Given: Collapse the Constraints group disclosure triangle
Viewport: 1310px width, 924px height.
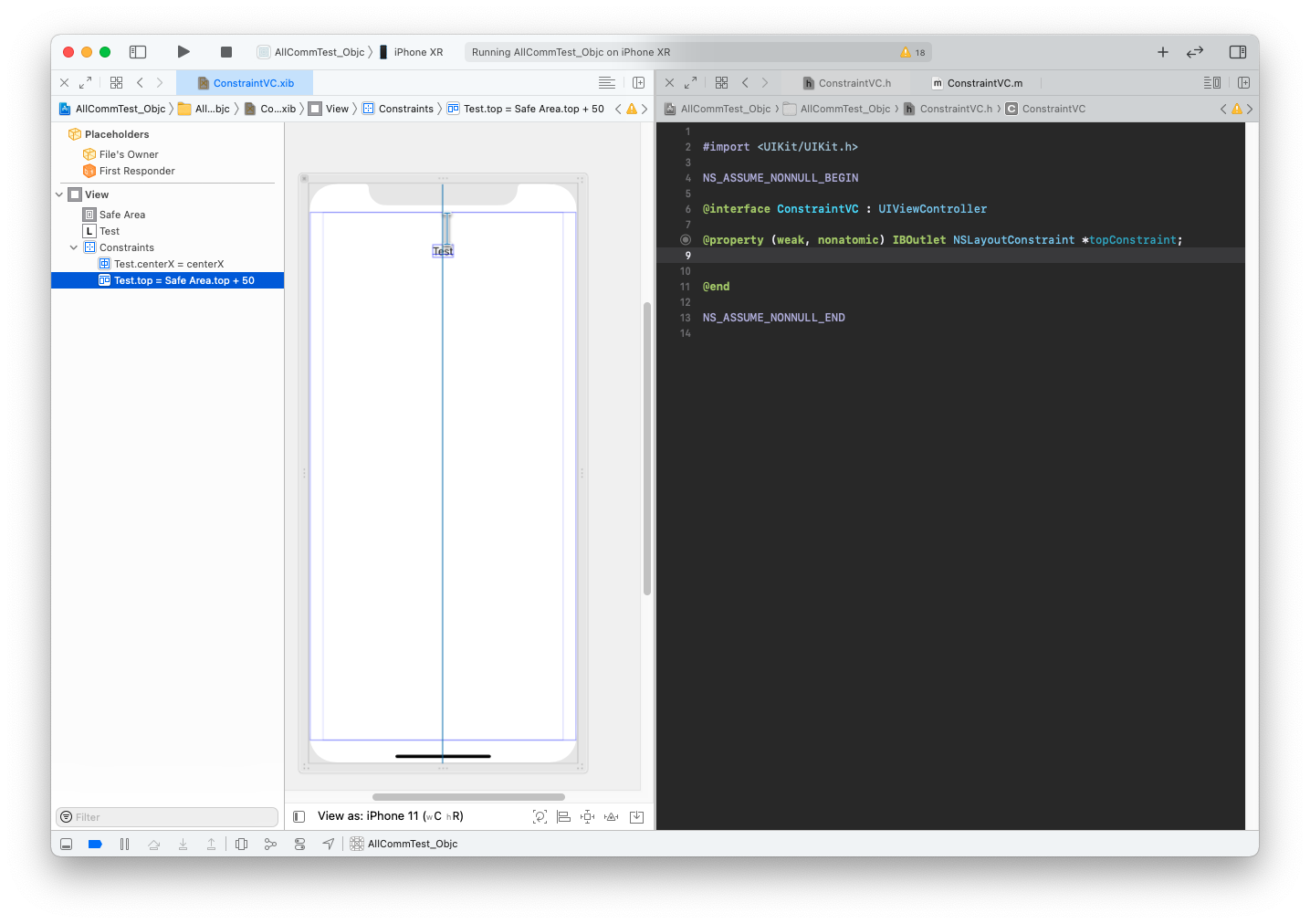Looking at the screenshot, I should [x=74, y=247].
